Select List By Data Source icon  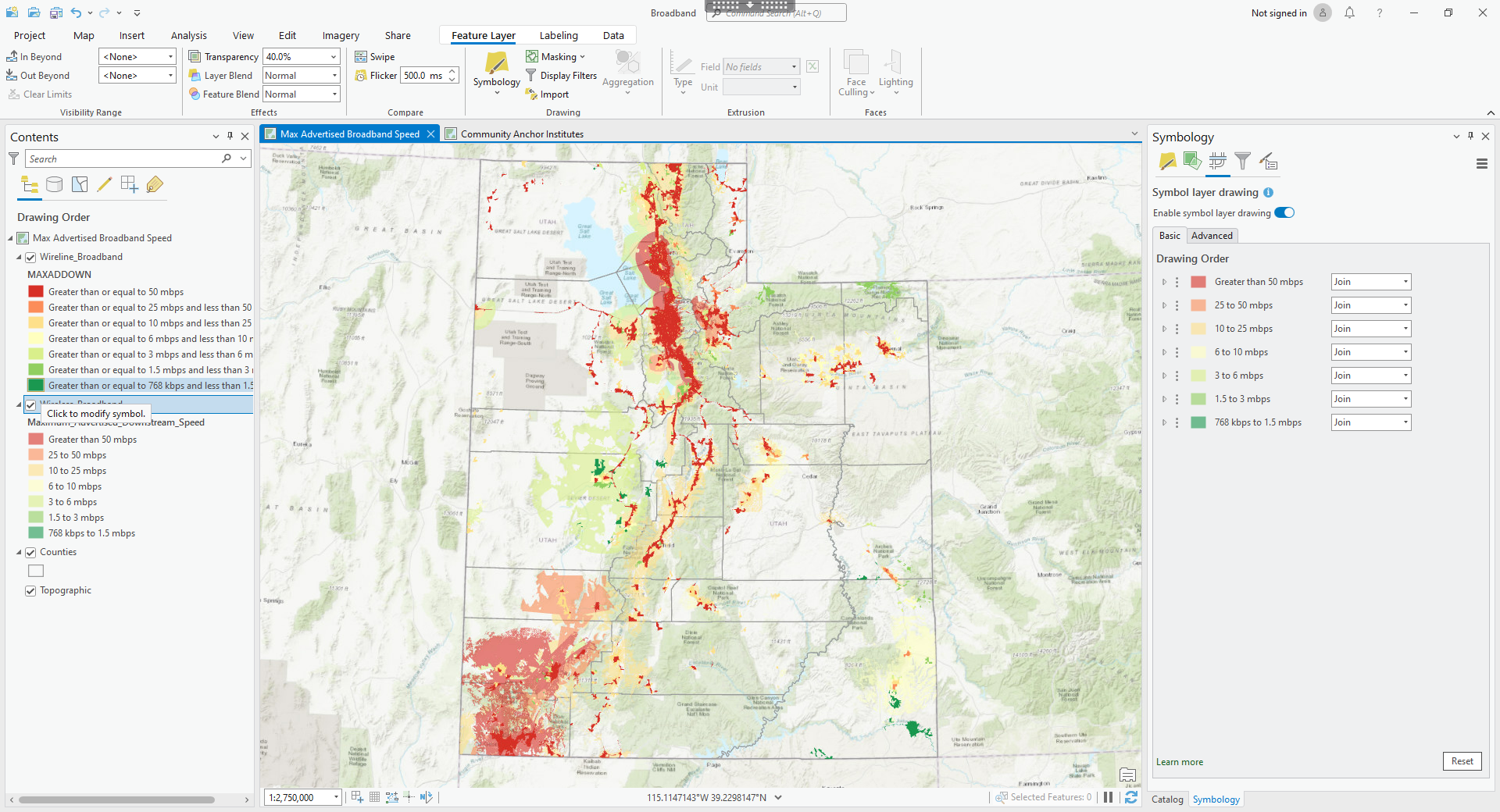pyautogui.click(x=54, y=184)
